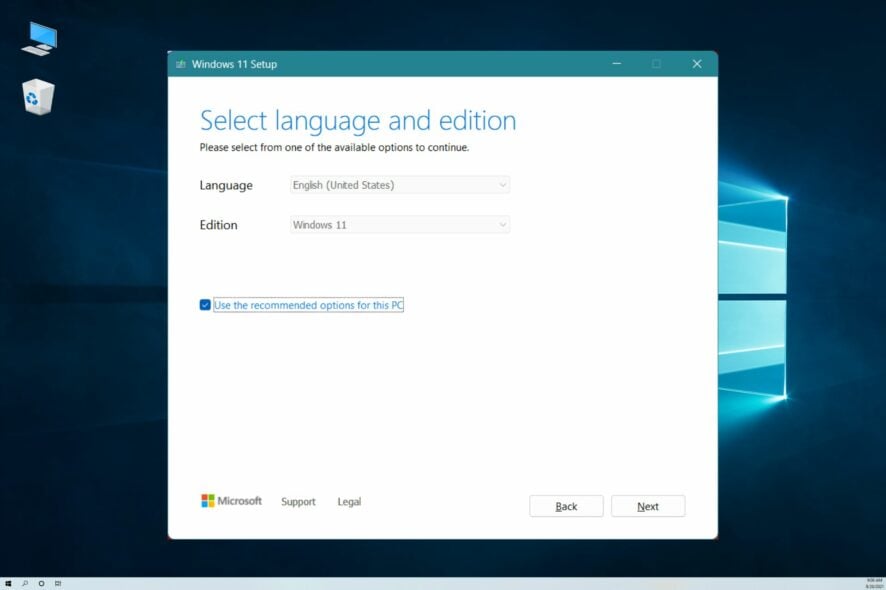Viewport: 886px width, 590px height.
Task: Minimize the Windows 11 Setup window
Action: click(616, 64)
